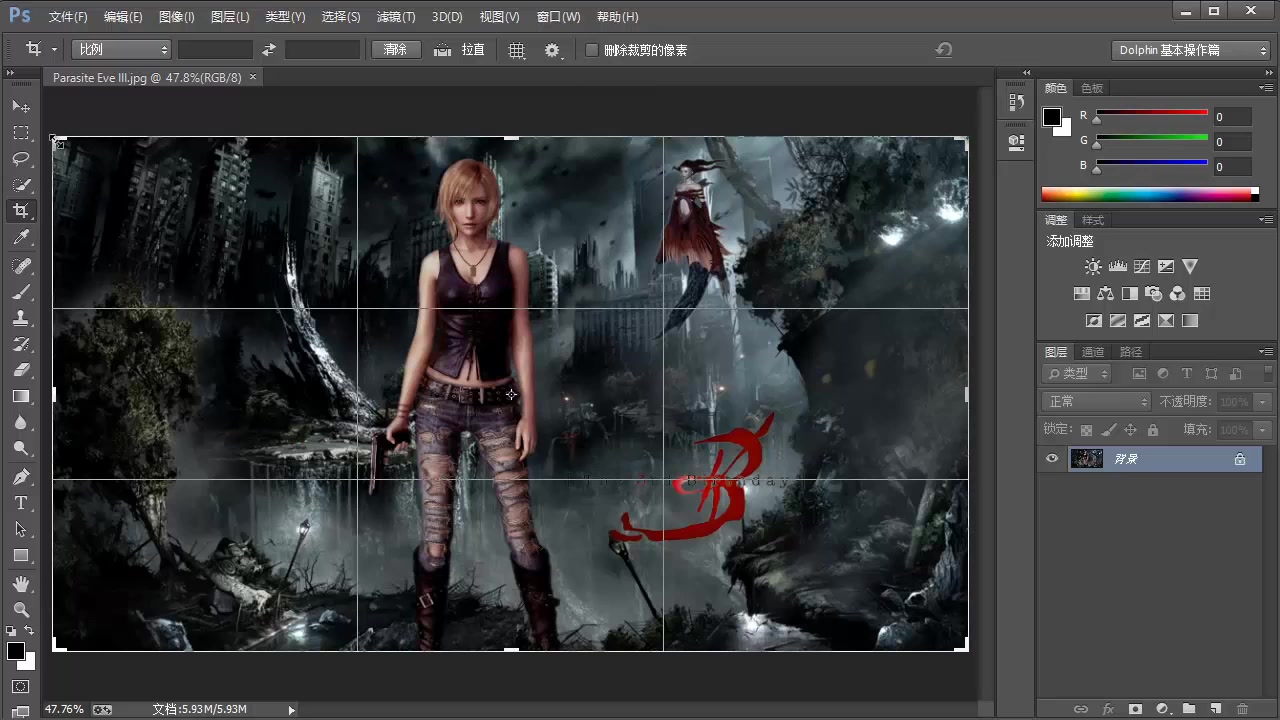
Task: Click the 清除 button
Action: tap(396, 50)
